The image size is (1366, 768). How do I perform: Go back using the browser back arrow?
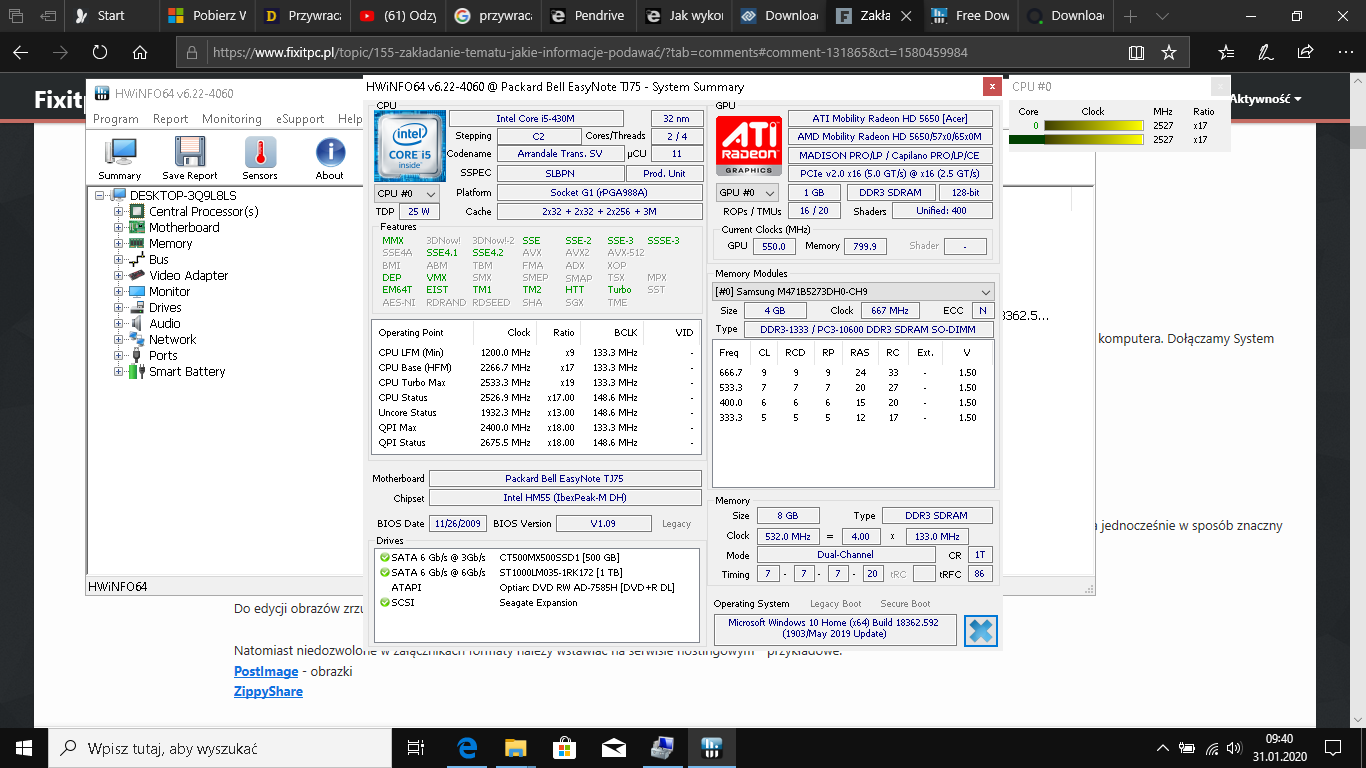tap(20, 53)
